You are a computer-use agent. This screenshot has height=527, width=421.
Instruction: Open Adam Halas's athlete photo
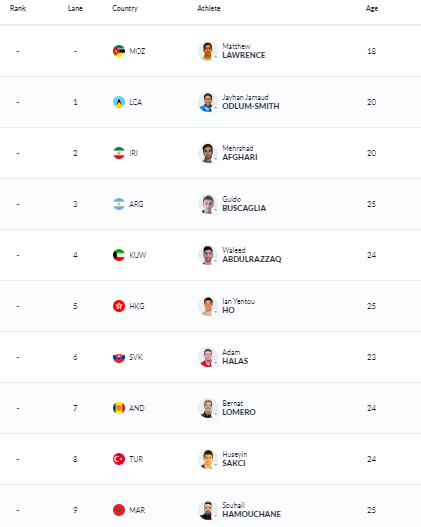[x=208, y=357]
